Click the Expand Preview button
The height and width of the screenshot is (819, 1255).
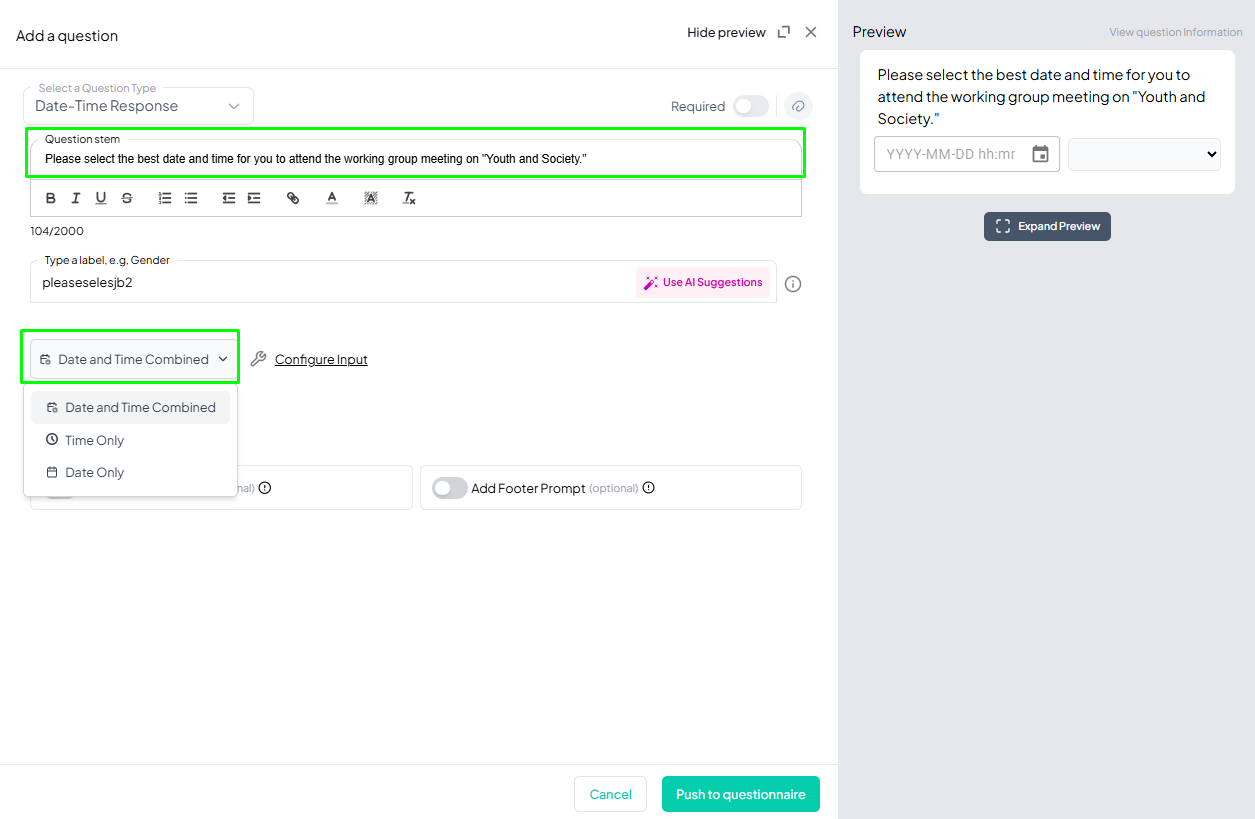pyautogui.click(x=1047, y=226)
